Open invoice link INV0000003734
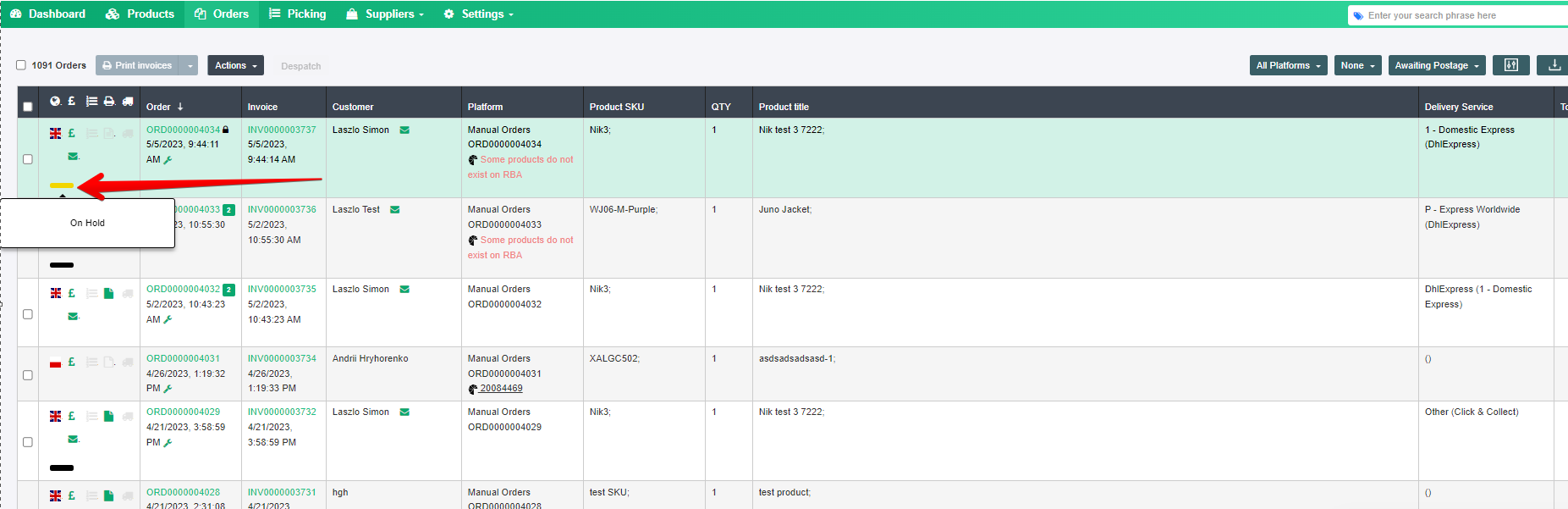 tap(282, 358)
